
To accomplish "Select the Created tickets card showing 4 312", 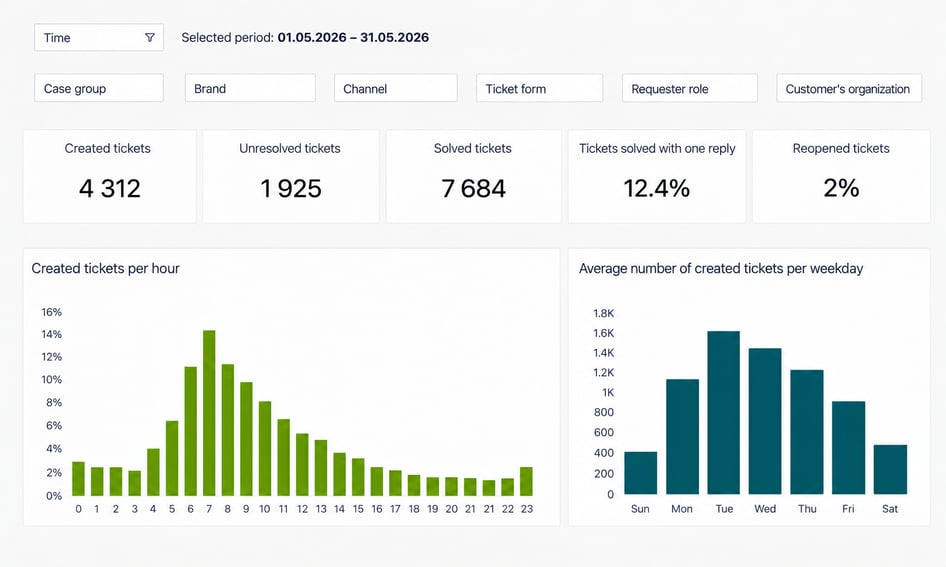I will coord(110,176).
